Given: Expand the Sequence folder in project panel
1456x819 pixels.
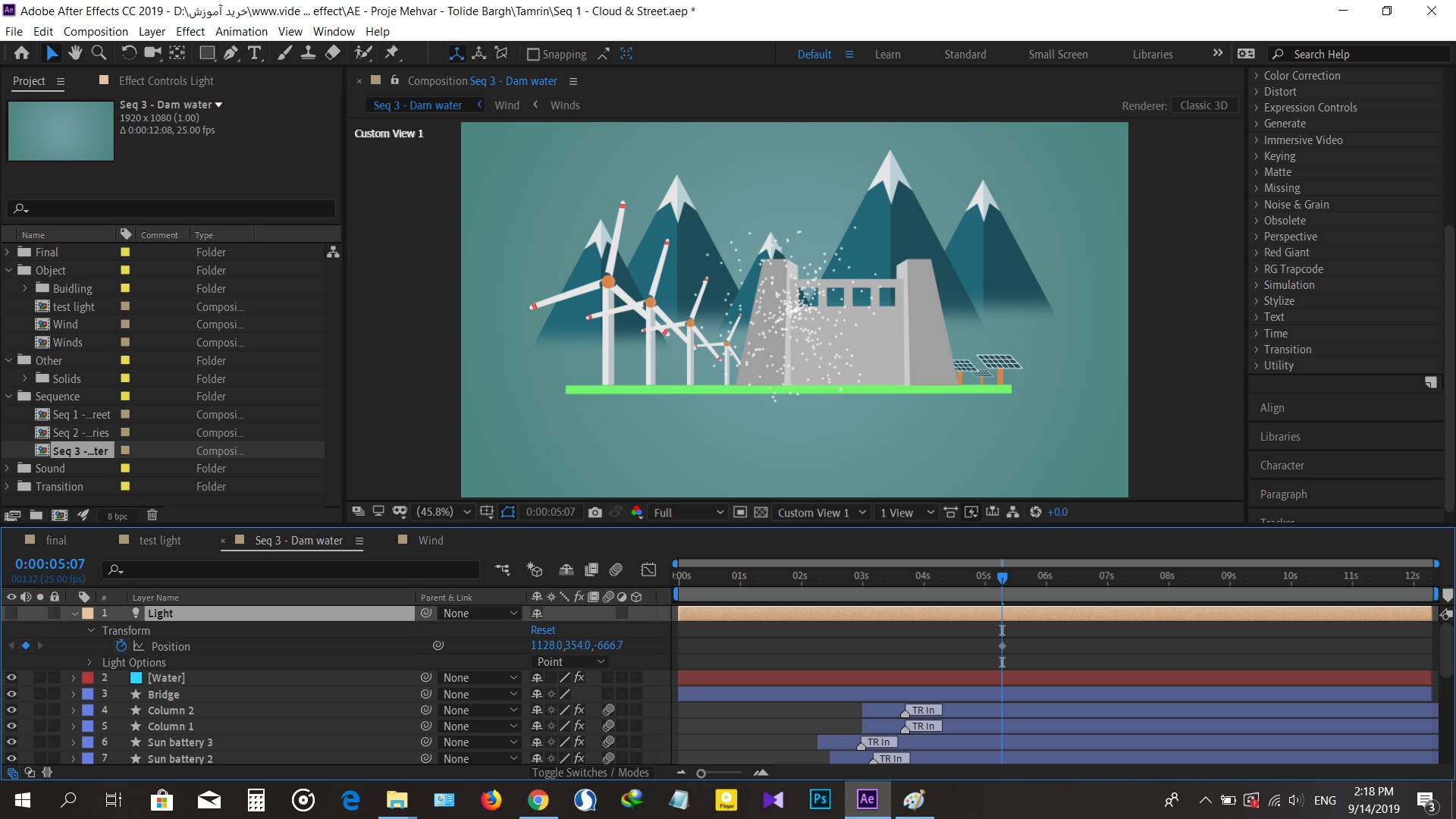Looking at the screenshot, I should click(x=8, y=396).
